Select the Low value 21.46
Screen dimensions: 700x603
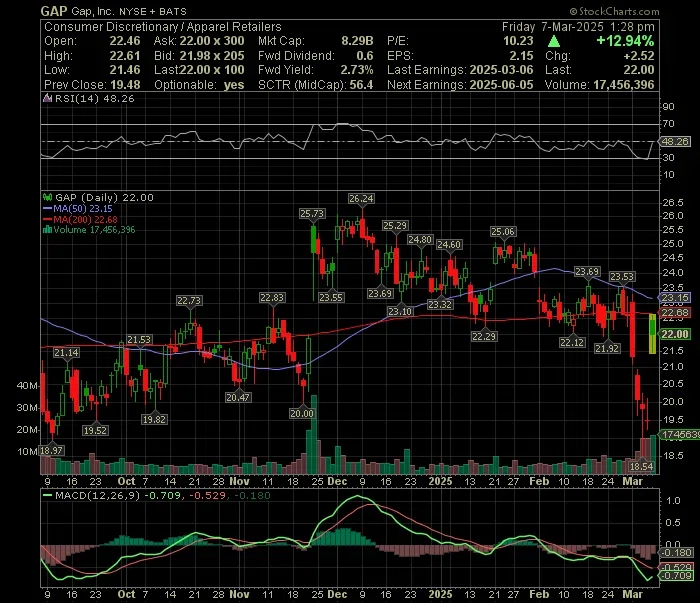(125, 70)
